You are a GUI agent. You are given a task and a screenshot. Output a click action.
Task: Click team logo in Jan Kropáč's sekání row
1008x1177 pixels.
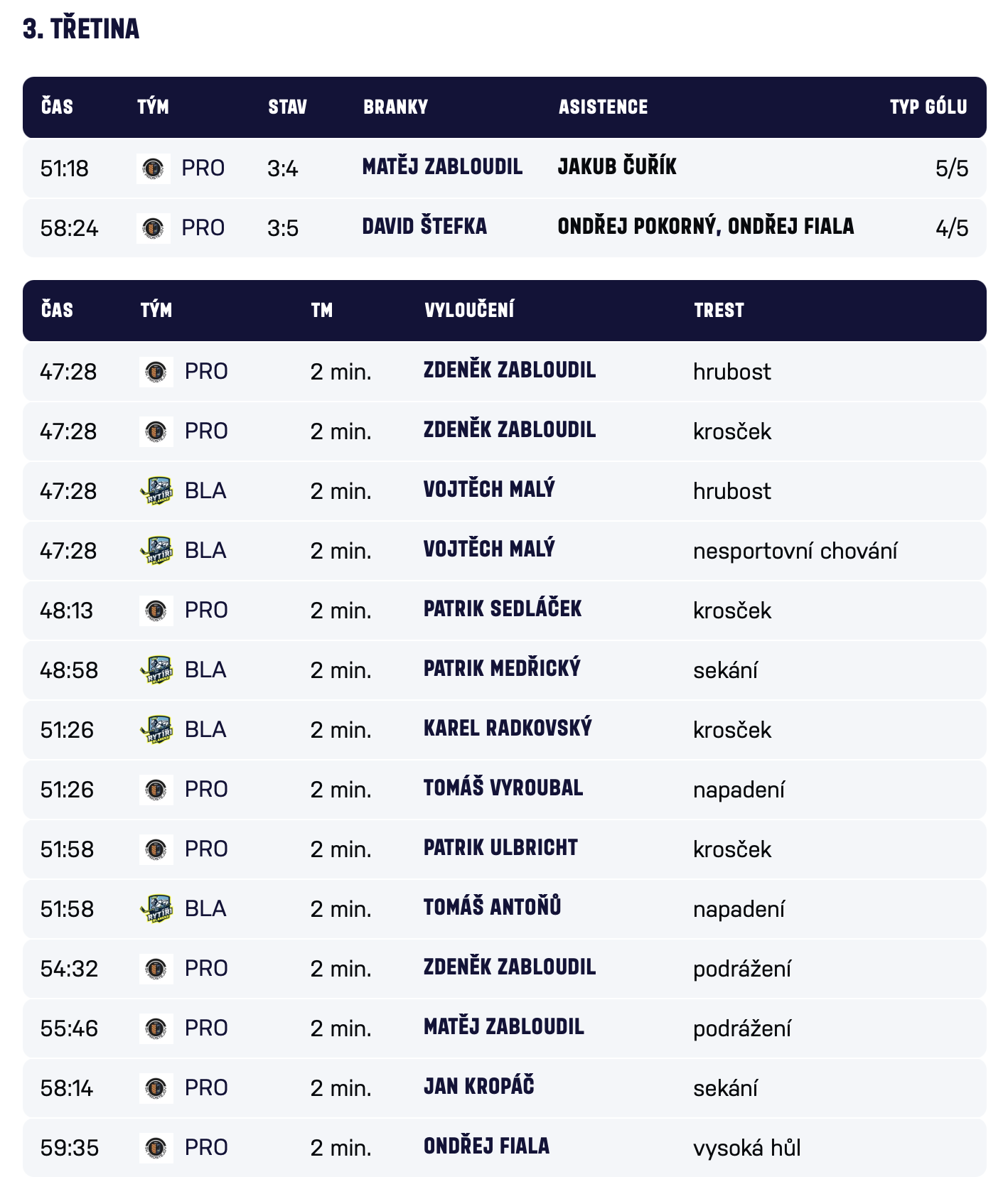click(x=156, y=1088)
